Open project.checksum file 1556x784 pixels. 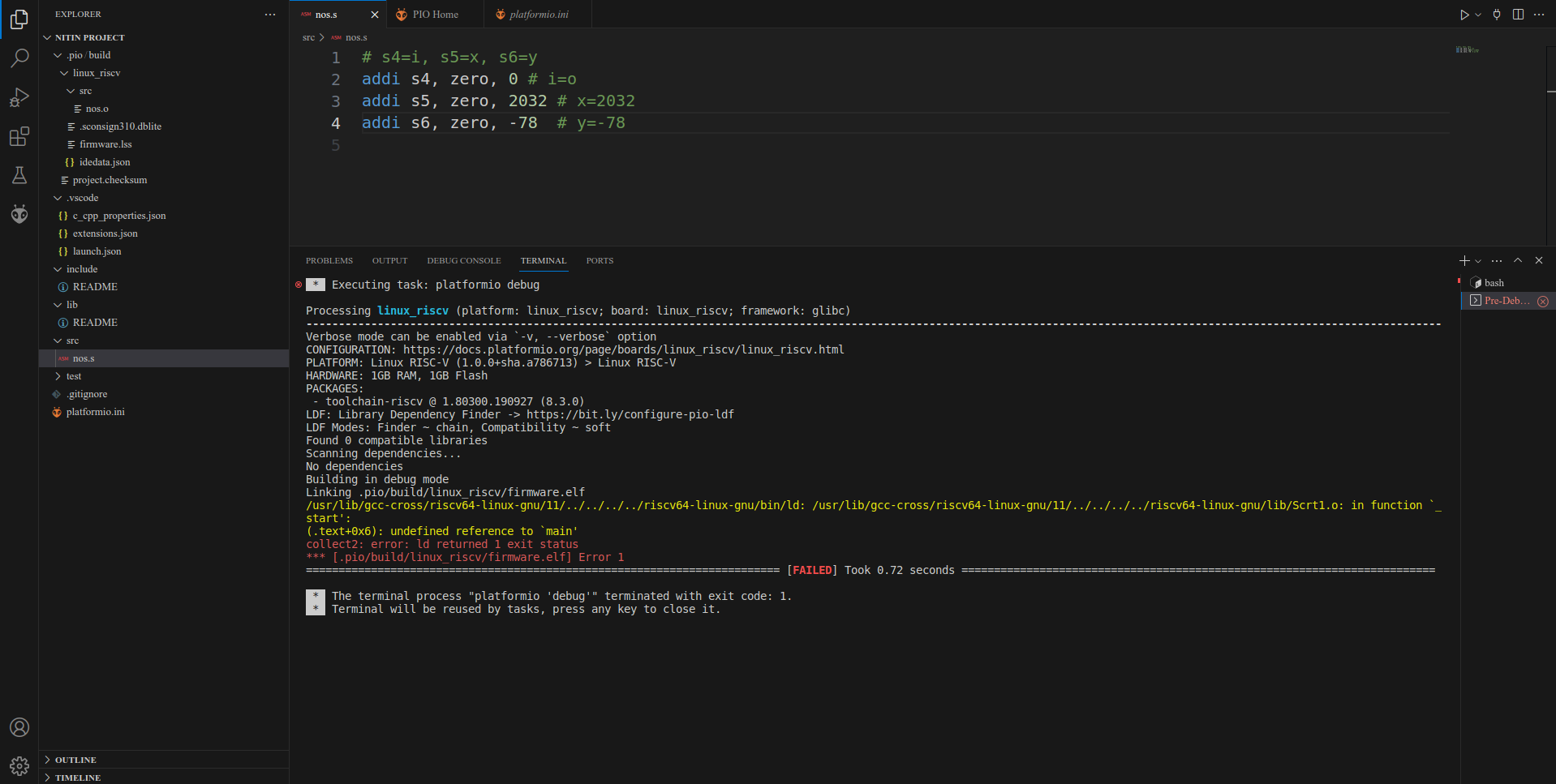coord(164,180)
